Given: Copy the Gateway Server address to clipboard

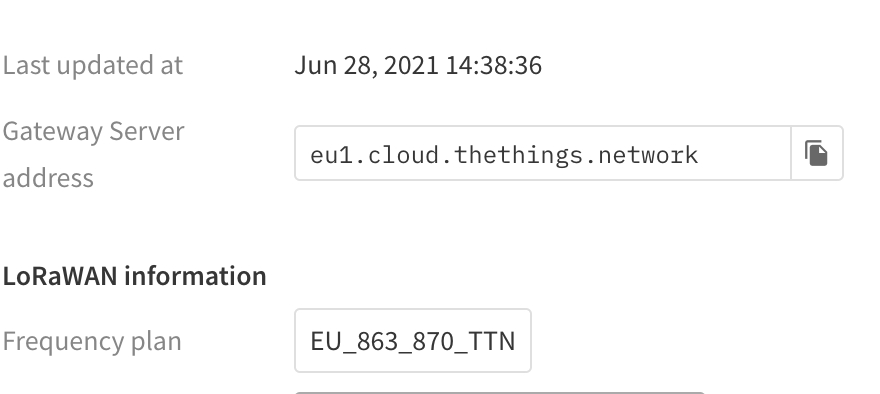Looking at the screenshot, I should [817, 153].
